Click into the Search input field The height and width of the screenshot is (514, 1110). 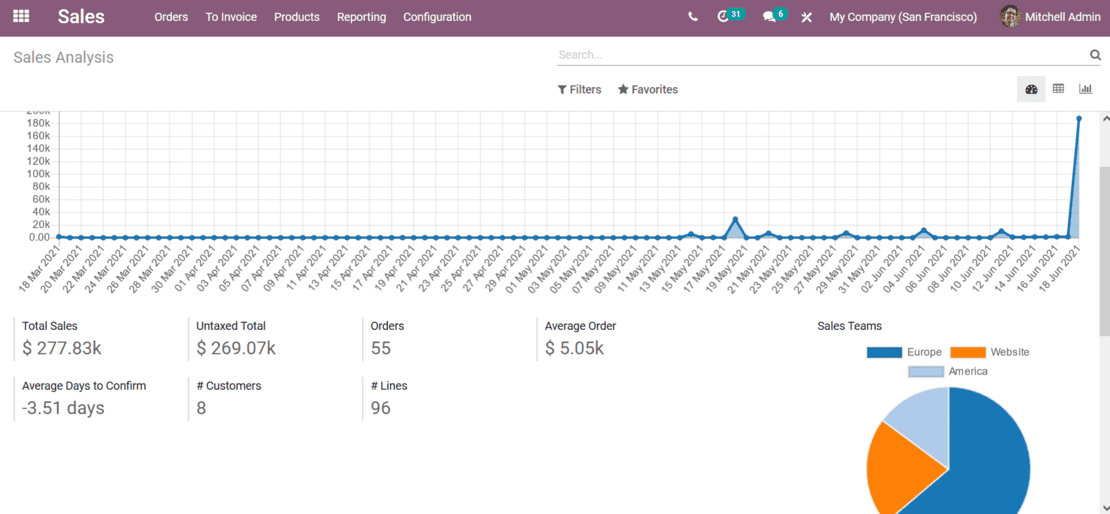[820, 55]
